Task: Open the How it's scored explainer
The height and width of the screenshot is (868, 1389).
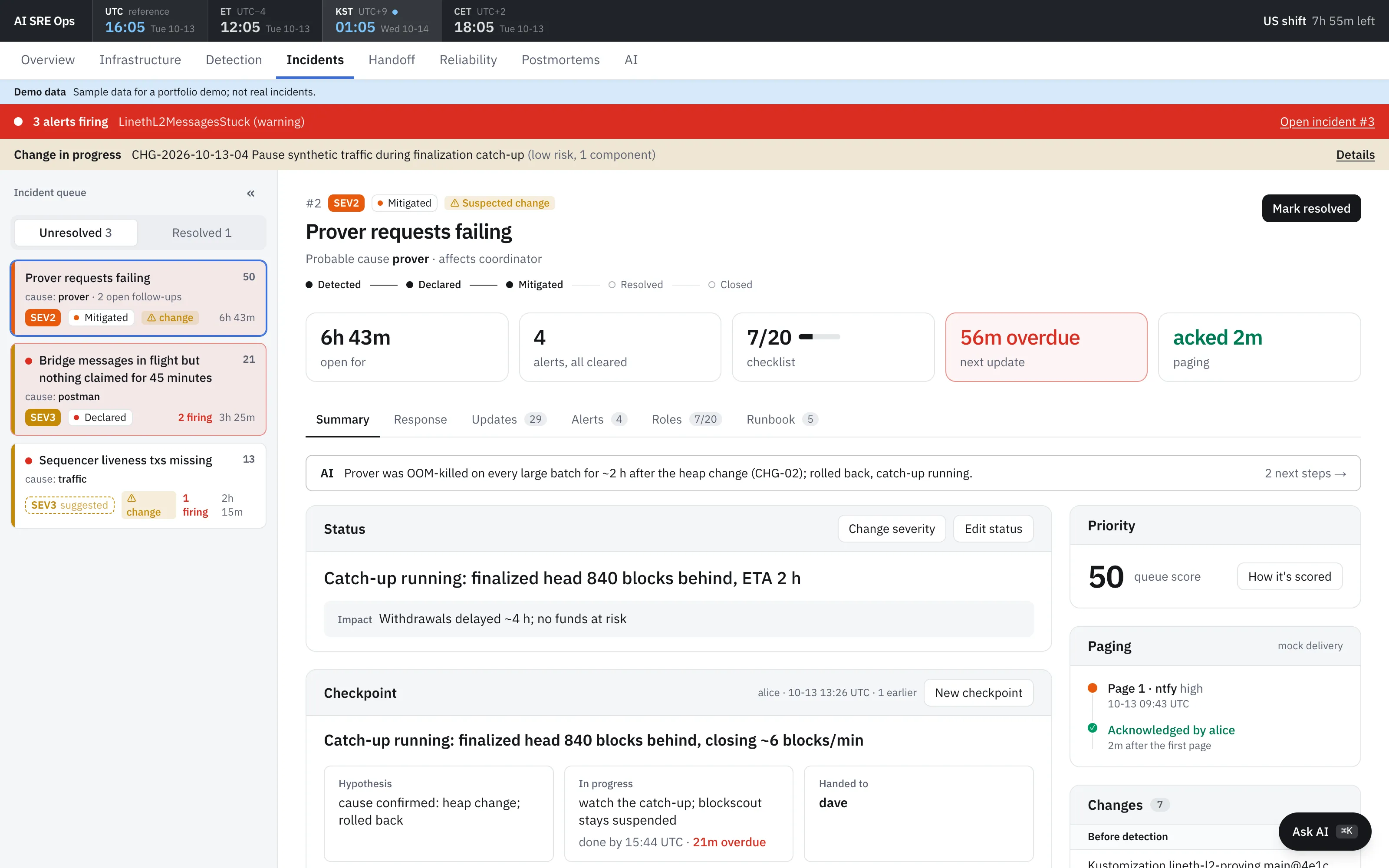Action: tap(1290, 576)
